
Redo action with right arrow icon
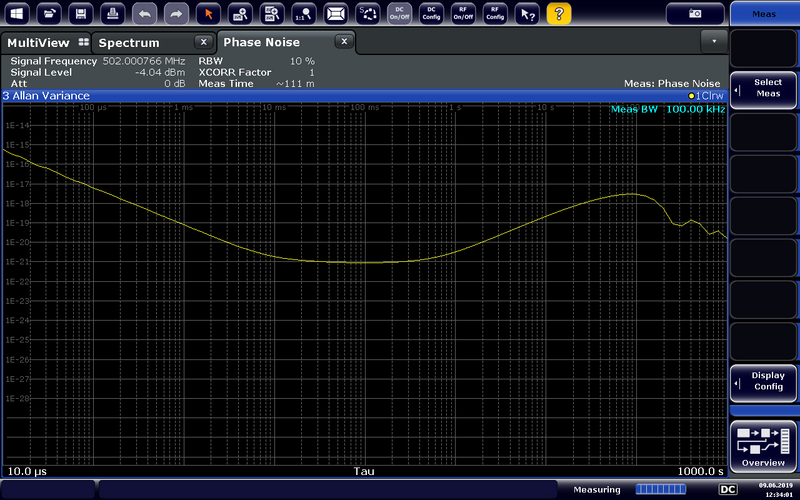point(176,13)
